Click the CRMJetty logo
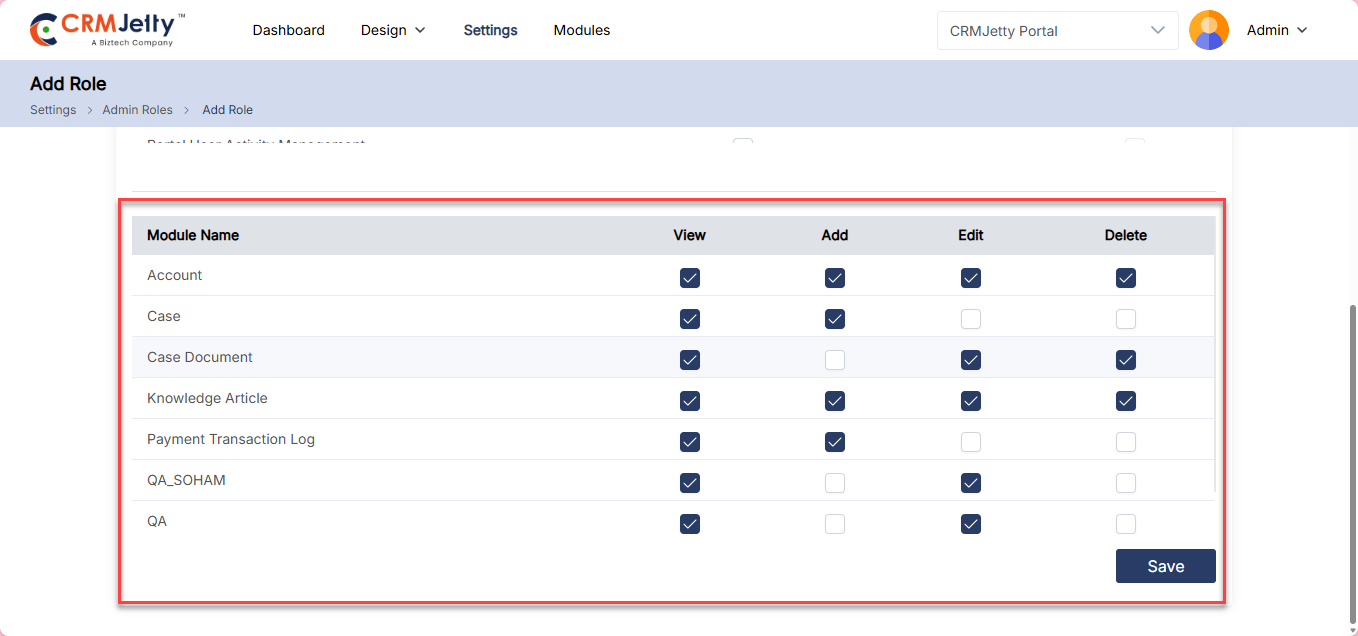The width and height of the screenshot is (1358, 636). point(108,30)
